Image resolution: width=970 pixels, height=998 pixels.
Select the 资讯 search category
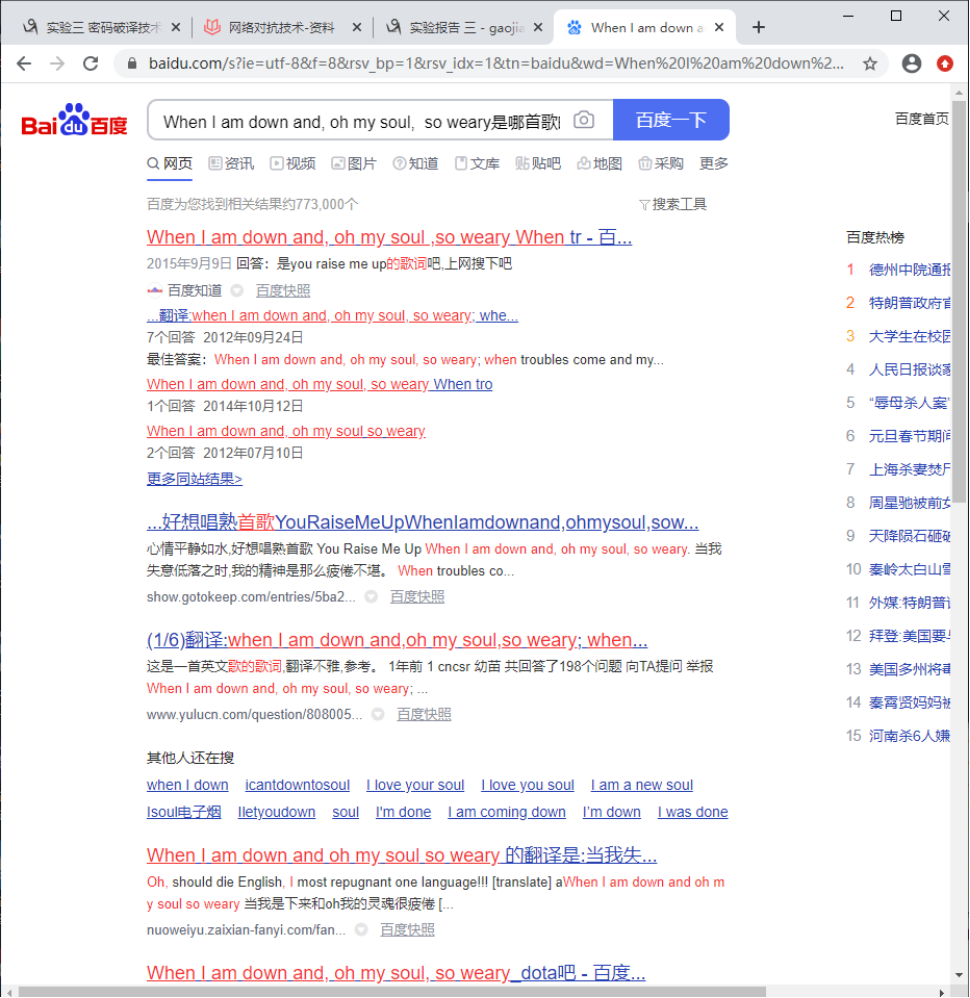[232, 164]
